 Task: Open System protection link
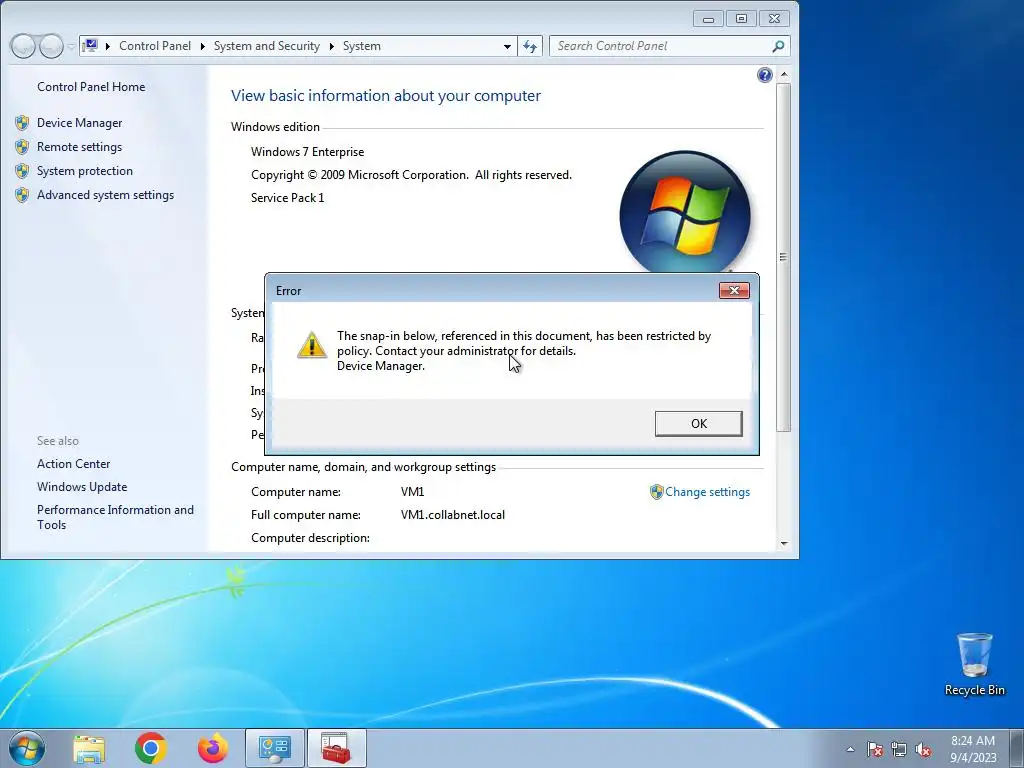click(x=85, y=171)
